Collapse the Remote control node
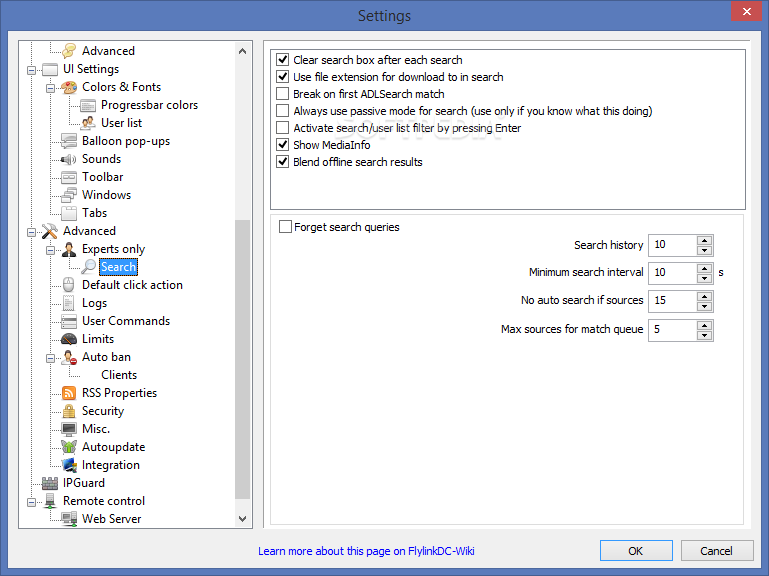 (31, 502)
